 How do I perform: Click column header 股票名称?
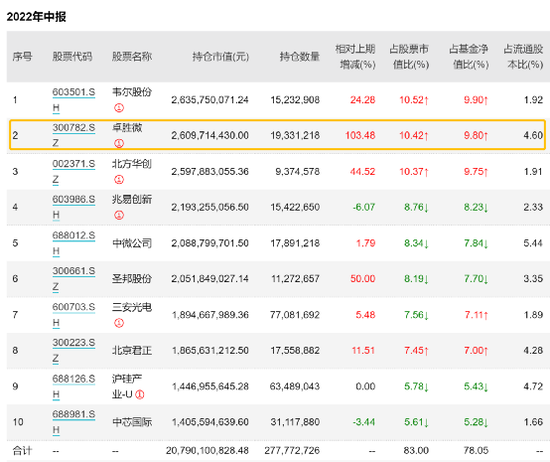[x=132, y=56]
